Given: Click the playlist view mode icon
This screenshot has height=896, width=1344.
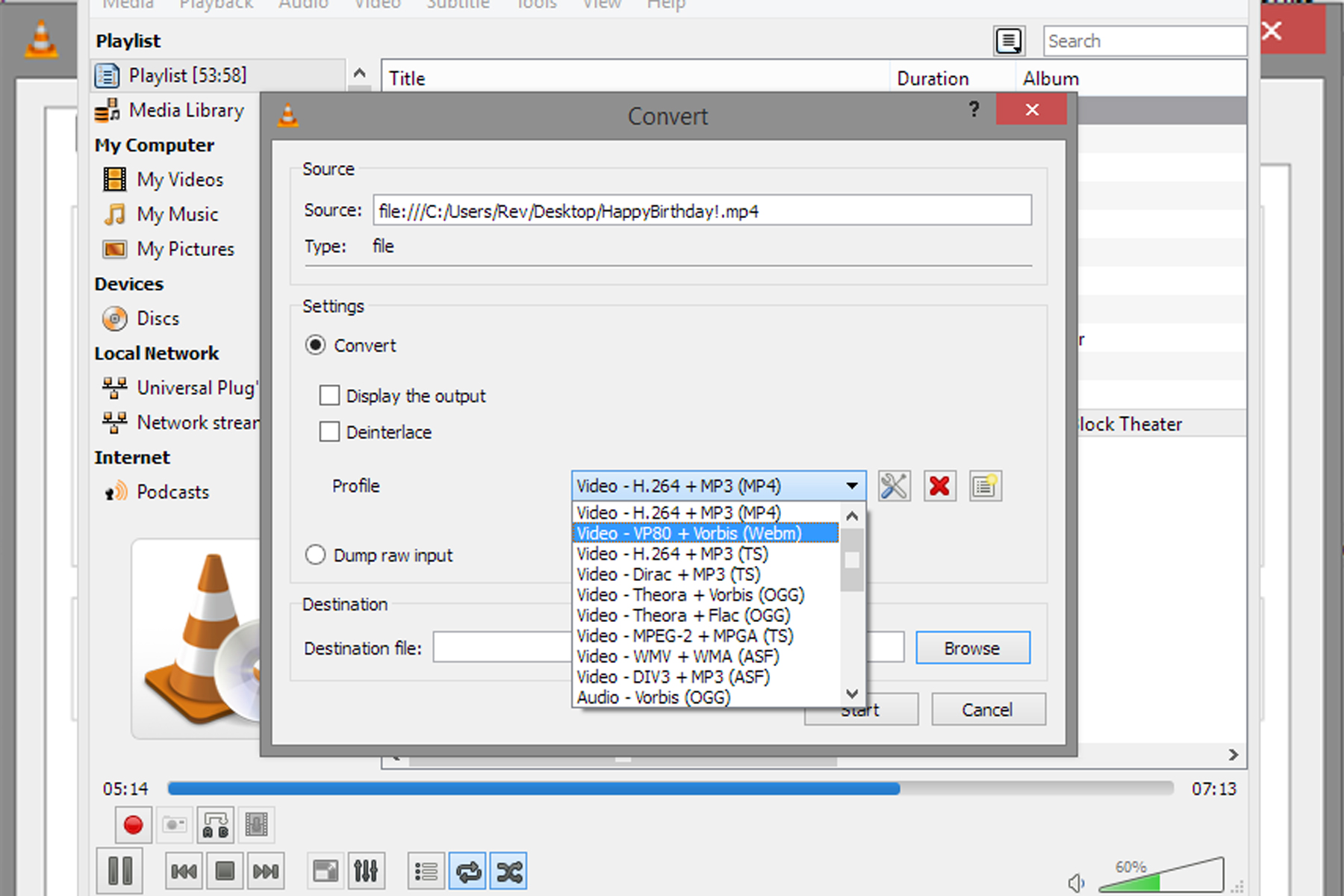Looking at the screenshot, I should (x=1009, y=41).
